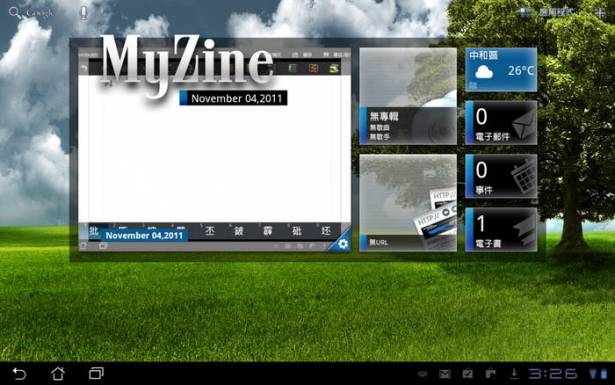Open the November 04,2011 photo in MyZine

click(x=214, y=149)
